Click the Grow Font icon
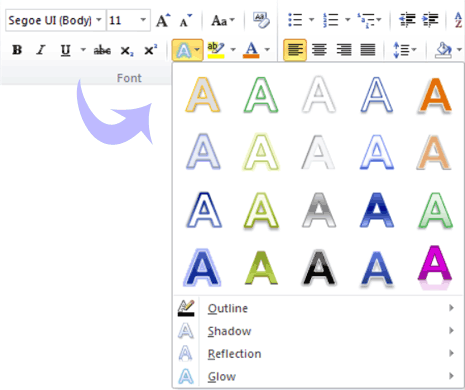 (163, 21)
